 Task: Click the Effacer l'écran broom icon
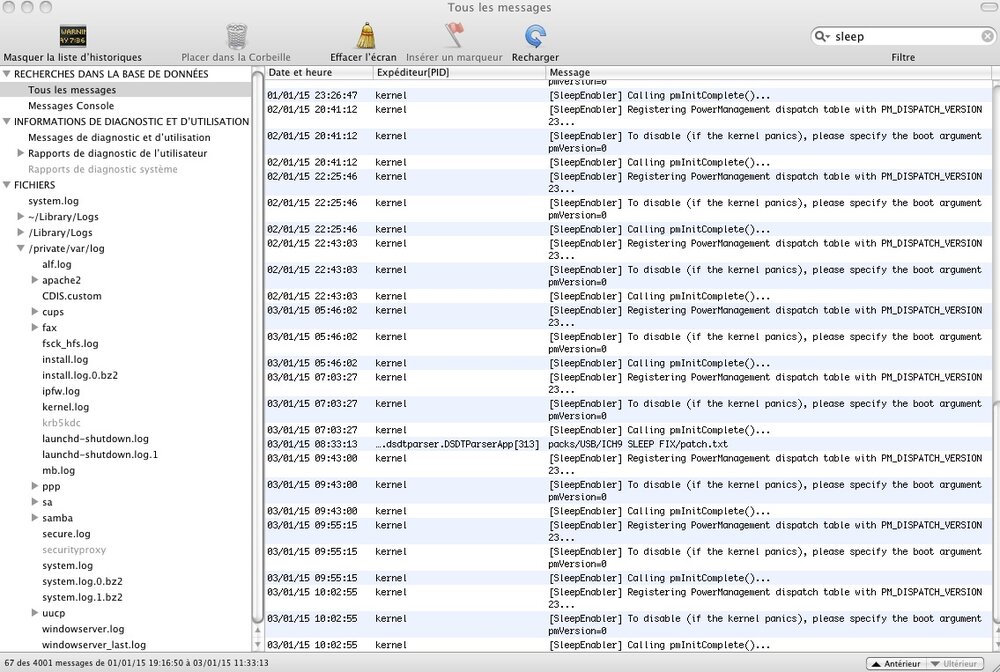pos(366,37)
